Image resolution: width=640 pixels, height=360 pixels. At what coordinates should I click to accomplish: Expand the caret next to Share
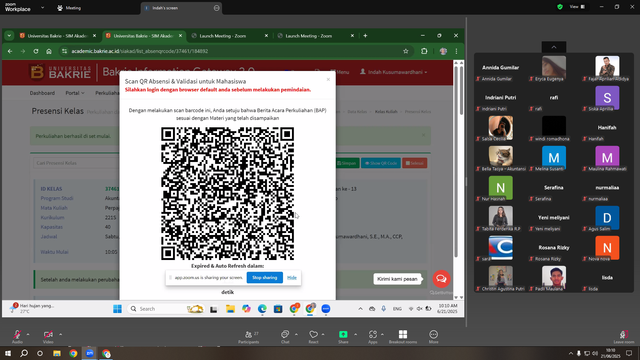(355, 334)
